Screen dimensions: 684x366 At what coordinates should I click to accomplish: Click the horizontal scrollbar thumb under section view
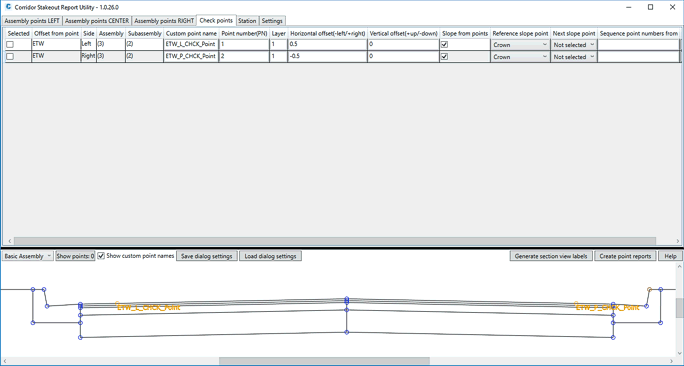tap(324, 361)
